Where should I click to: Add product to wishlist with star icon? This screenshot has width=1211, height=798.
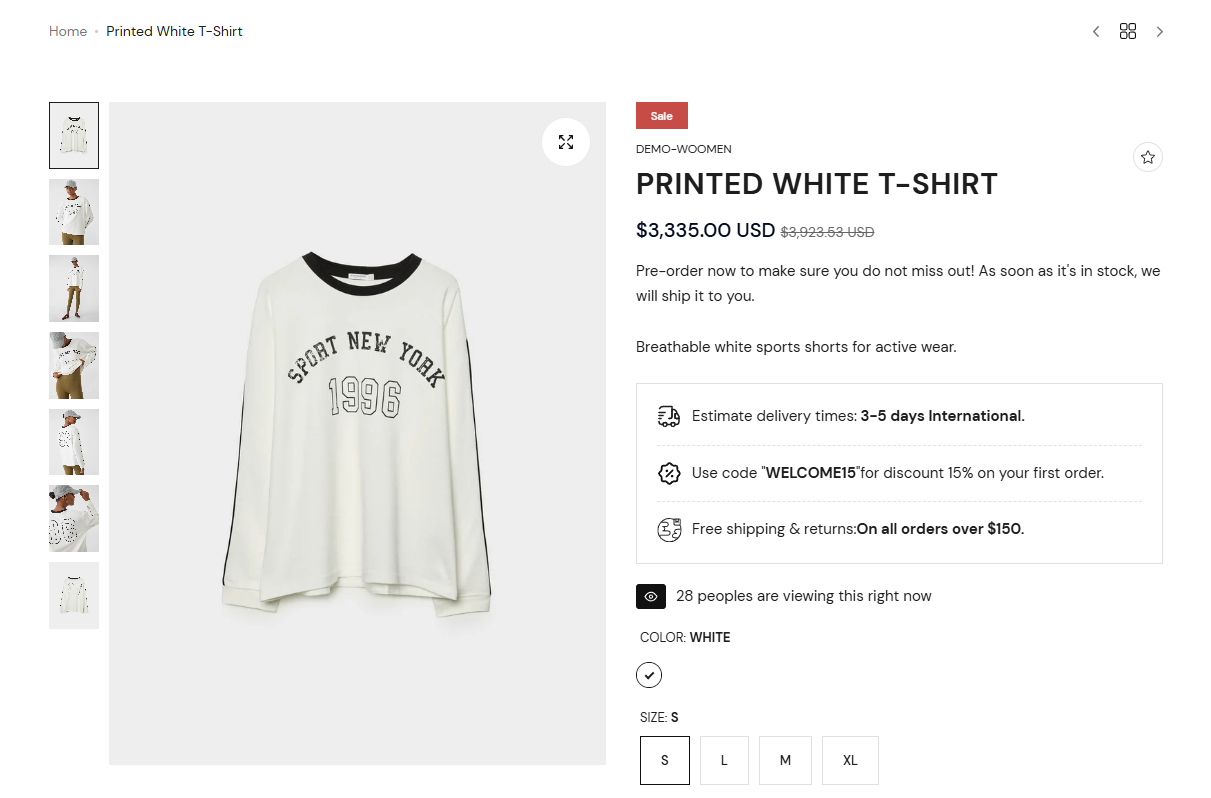[x=1147, y=157]
